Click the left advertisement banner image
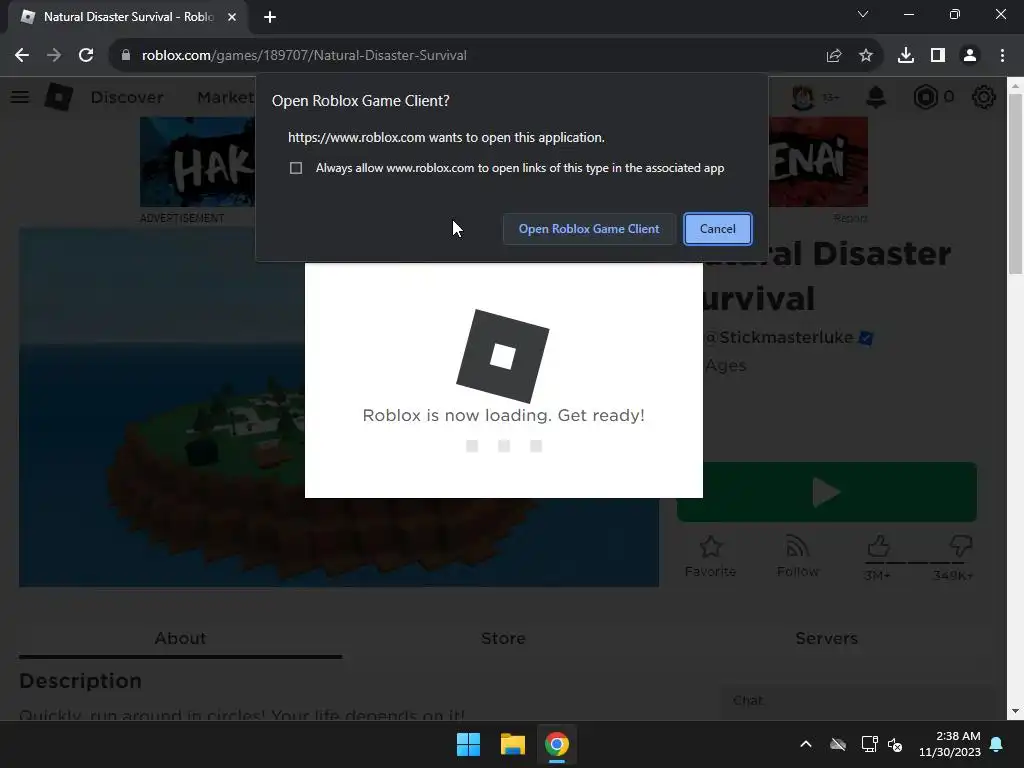This screenshot has width=1024, height=768. pyautogui.click(x=197, y=162)
